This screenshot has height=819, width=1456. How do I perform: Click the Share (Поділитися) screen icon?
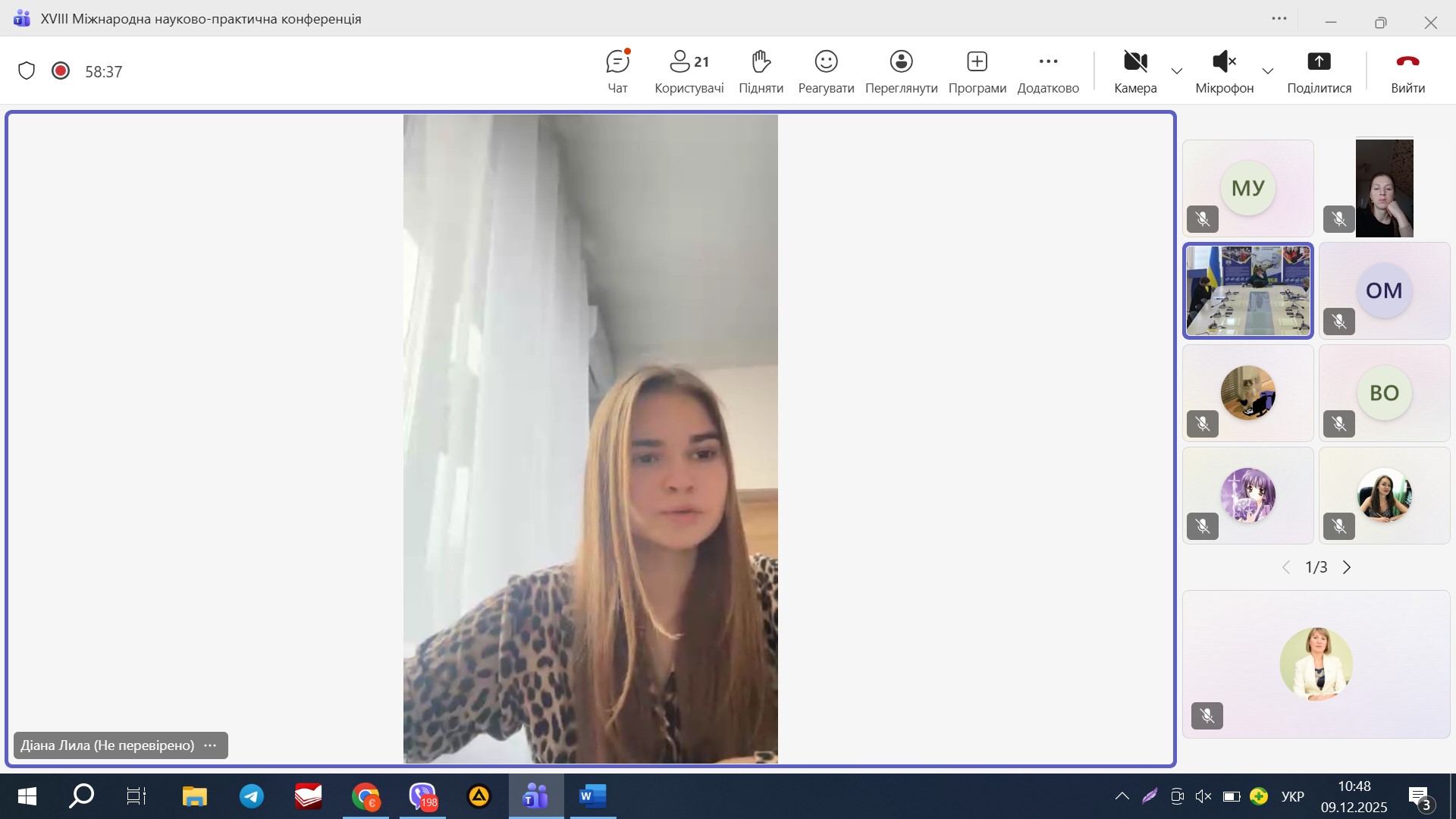point(1319,61)
